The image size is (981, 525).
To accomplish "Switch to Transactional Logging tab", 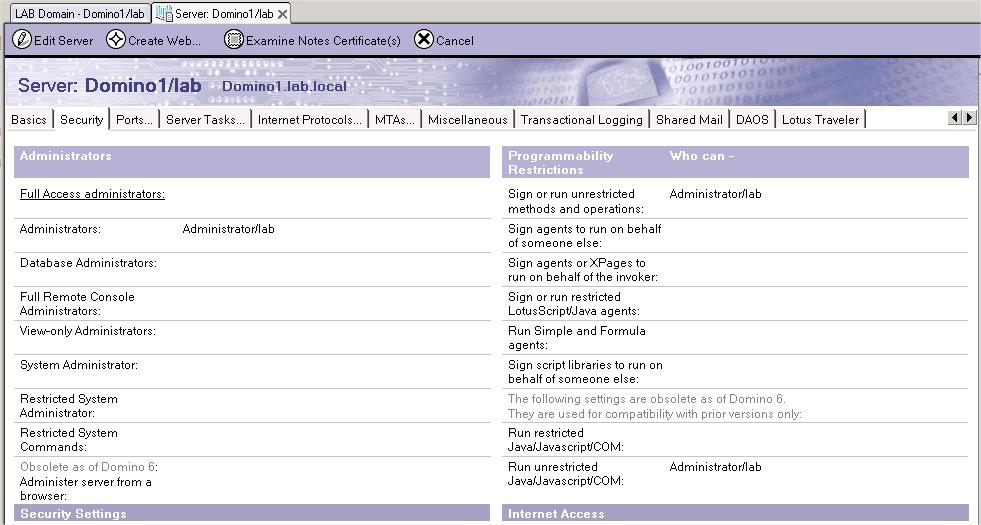I will click(581, 119).
